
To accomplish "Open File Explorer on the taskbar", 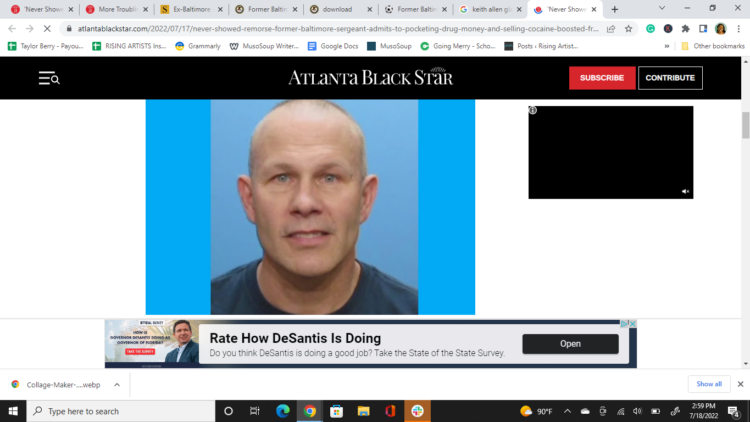I will click(364, 411).
